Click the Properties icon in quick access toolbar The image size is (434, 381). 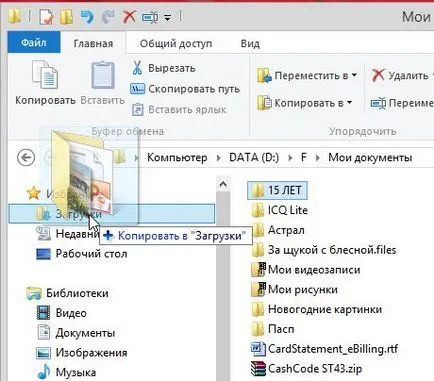46,16
